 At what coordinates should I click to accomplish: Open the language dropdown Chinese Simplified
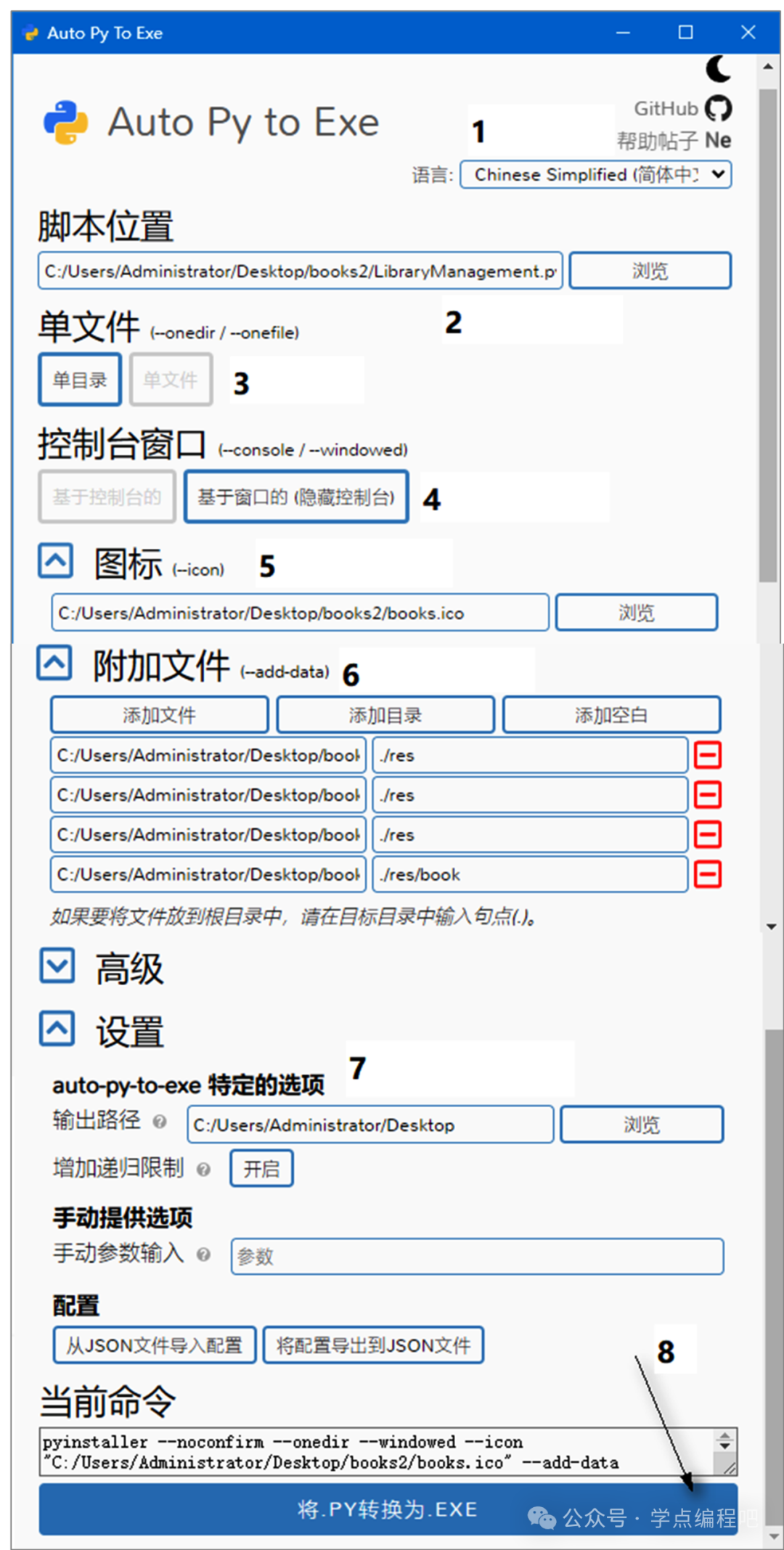[595, 175]
